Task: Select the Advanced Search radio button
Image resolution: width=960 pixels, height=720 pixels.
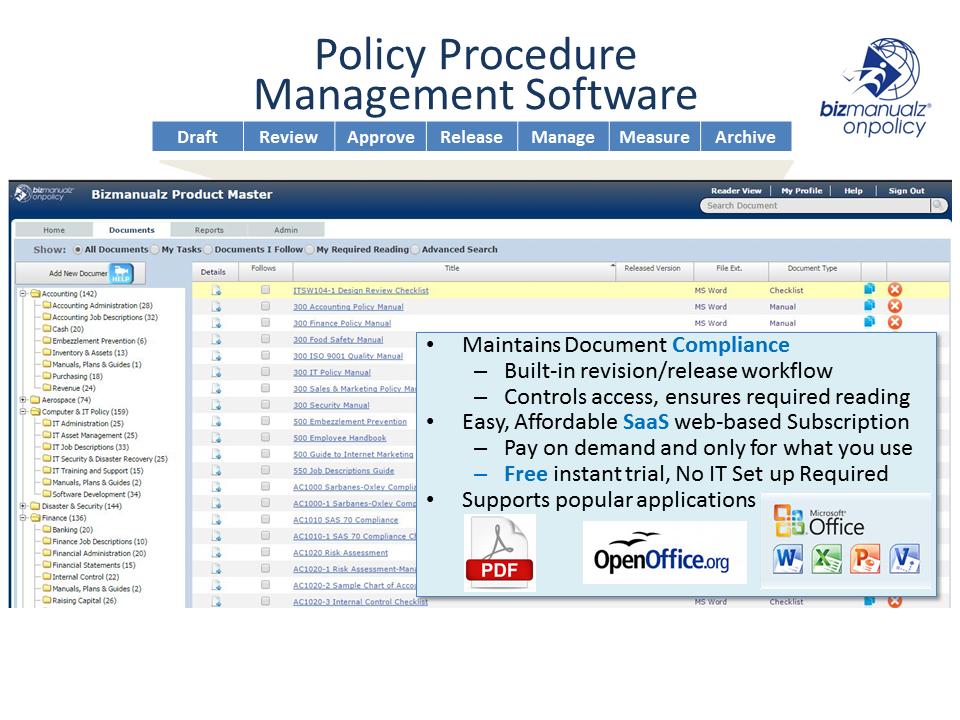Action: pyautogui.click(x=415, y=250)
